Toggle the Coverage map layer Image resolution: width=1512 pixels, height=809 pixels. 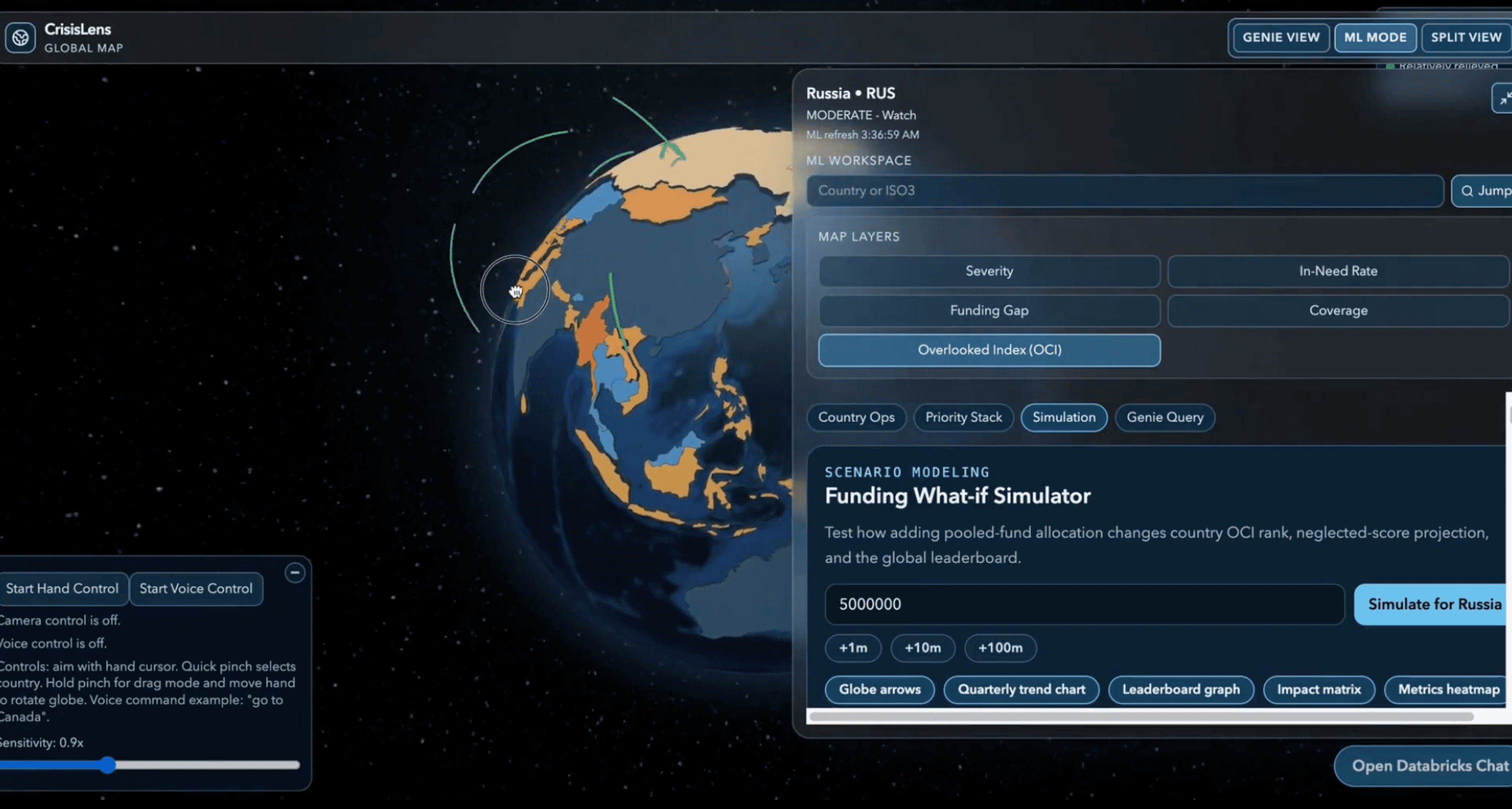tap(1337, 310)
